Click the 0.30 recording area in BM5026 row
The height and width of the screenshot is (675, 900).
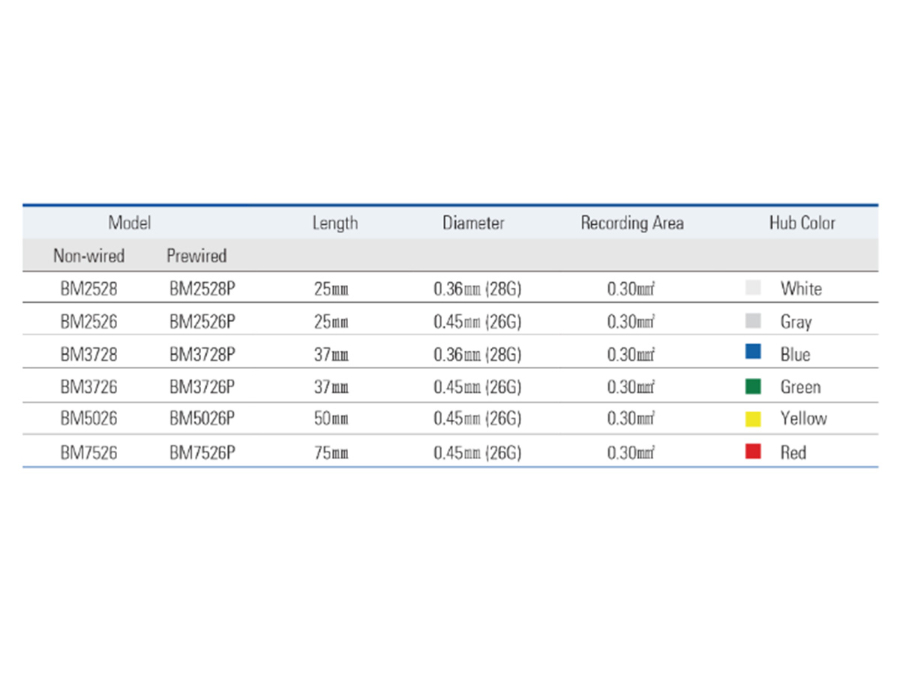[631, 418]
